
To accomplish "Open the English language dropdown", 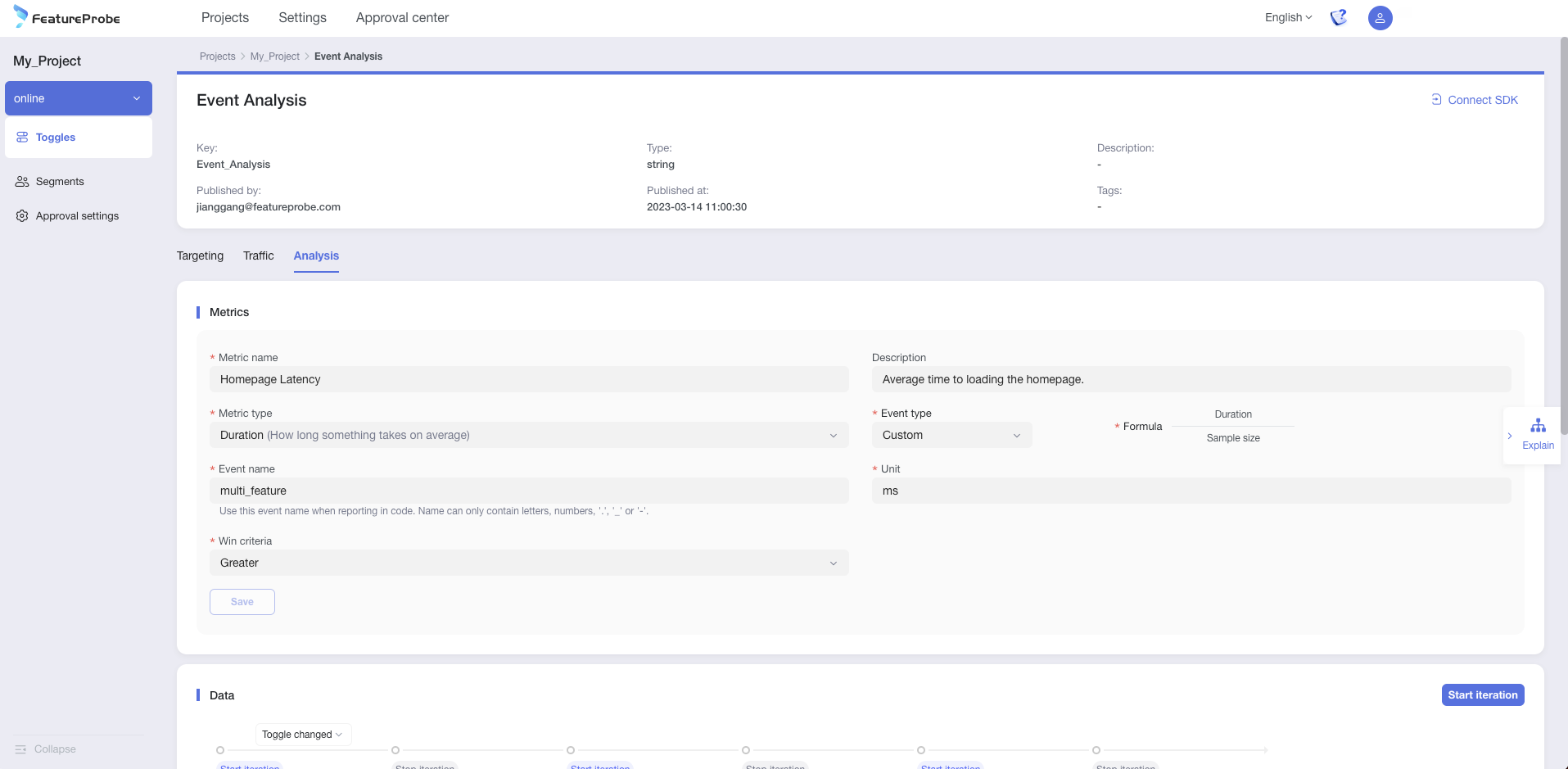I will point(1288,17).
